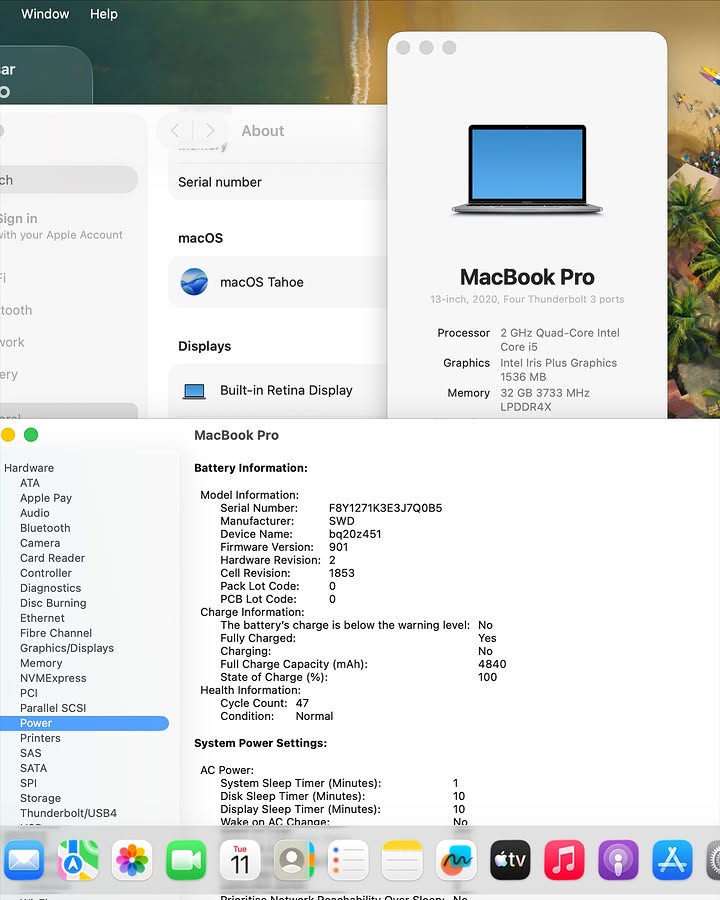The width and height of the screenshot is (720, 900).
Task: Select Memory in Hardware sidebar
Action: pos(41,664)
